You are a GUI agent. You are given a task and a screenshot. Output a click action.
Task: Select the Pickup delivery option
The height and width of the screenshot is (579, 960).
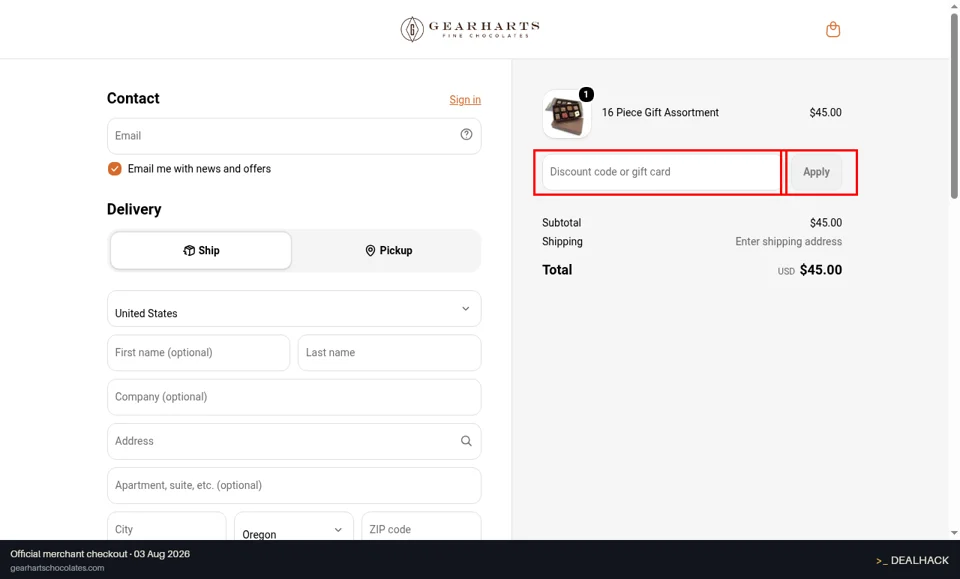(x=388, y=250)
